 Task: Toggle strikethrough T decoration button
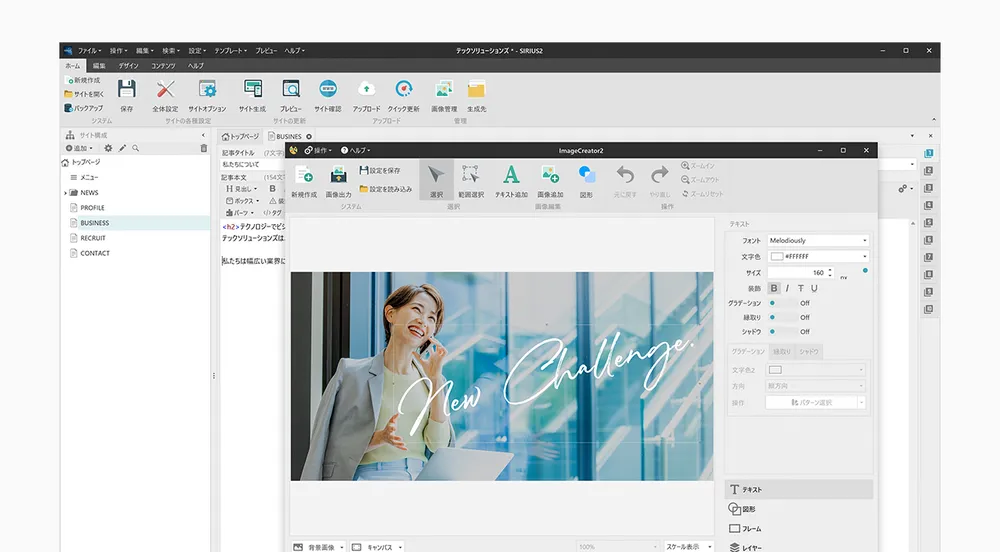(x=800, y=288)
